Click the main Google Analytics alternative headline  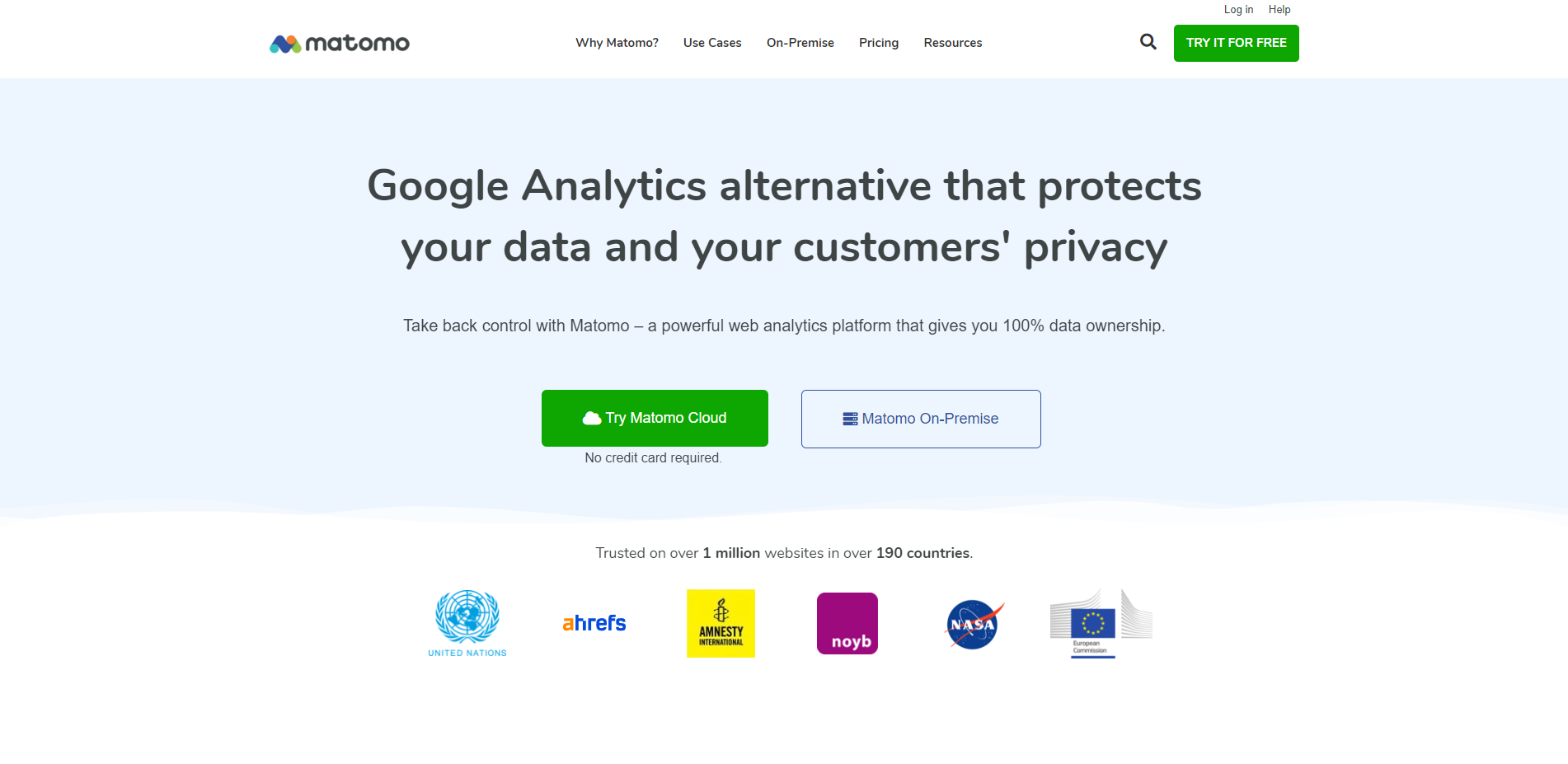[784, 216]
